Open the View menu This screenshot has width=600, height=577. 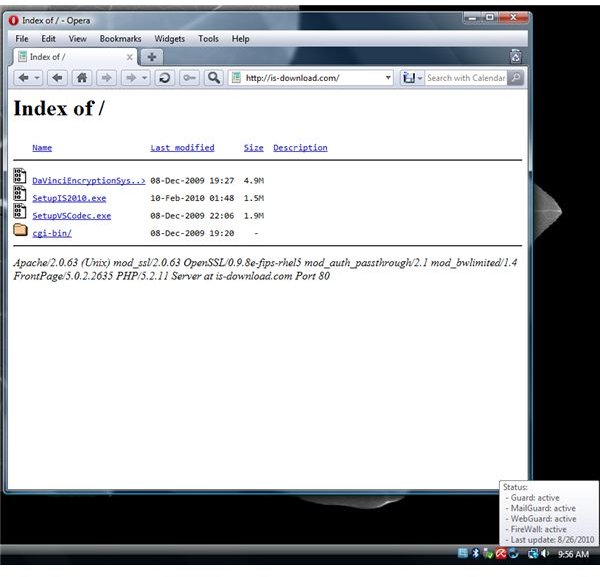tap(78, 39)
